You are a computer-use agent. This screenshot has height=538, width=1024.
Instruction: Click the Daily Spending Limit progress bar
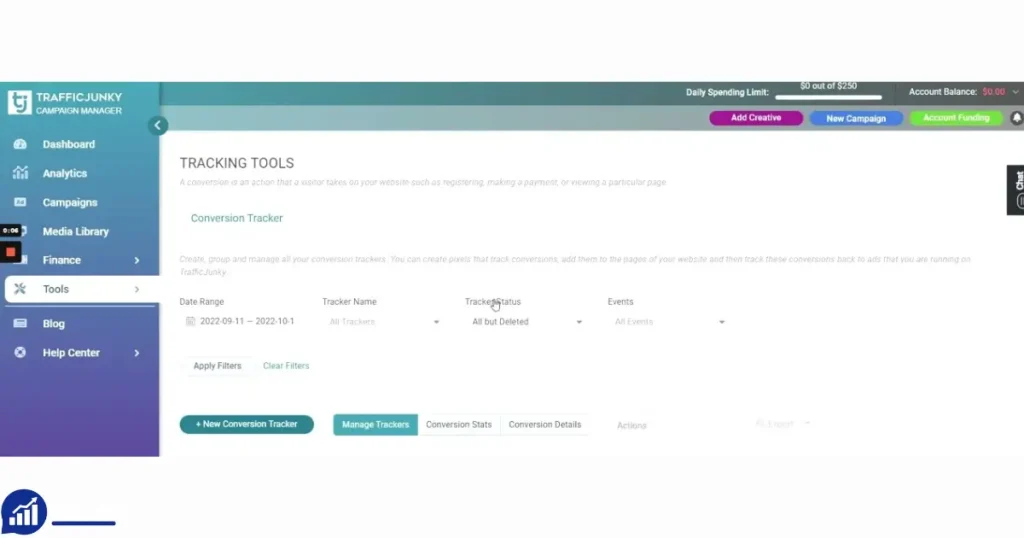[829, 97]
